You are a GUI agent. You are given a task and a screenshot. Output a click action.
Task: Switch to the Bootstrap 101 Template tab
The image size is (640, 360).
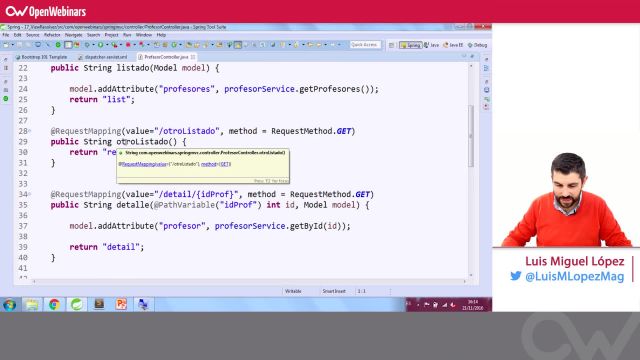pos(41,57)
